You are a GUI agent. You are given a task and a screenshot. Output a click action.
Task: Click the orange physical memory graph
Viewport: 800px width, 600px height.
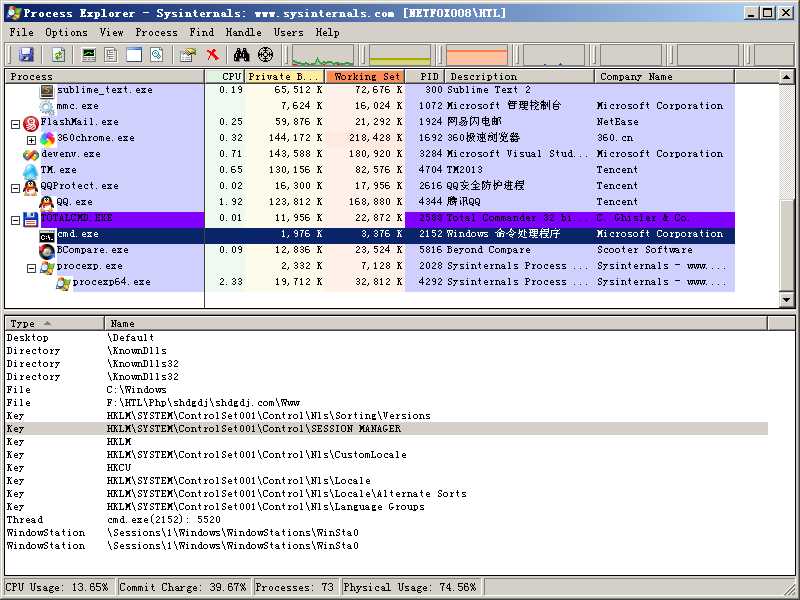[477, 55]
